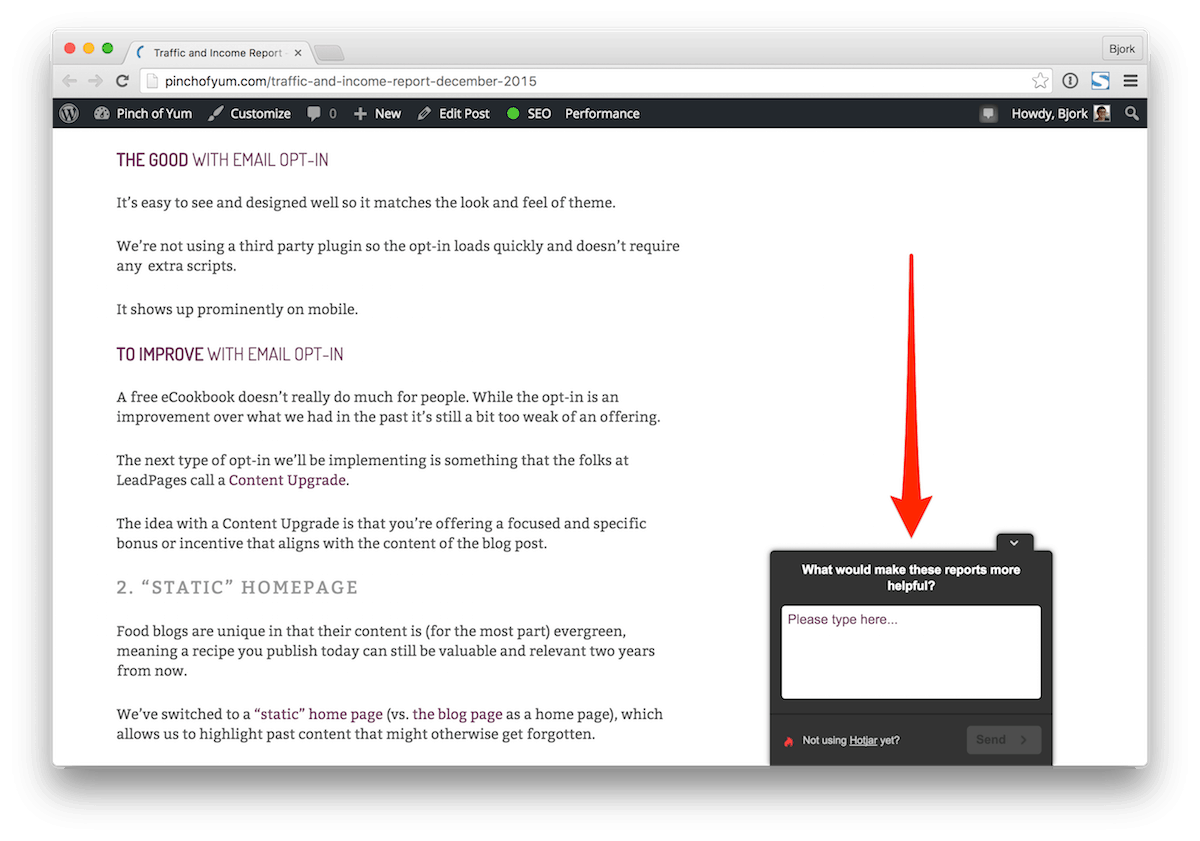Click the WordPress logo in admin bar
The image size is (1200, 841).
69,114
